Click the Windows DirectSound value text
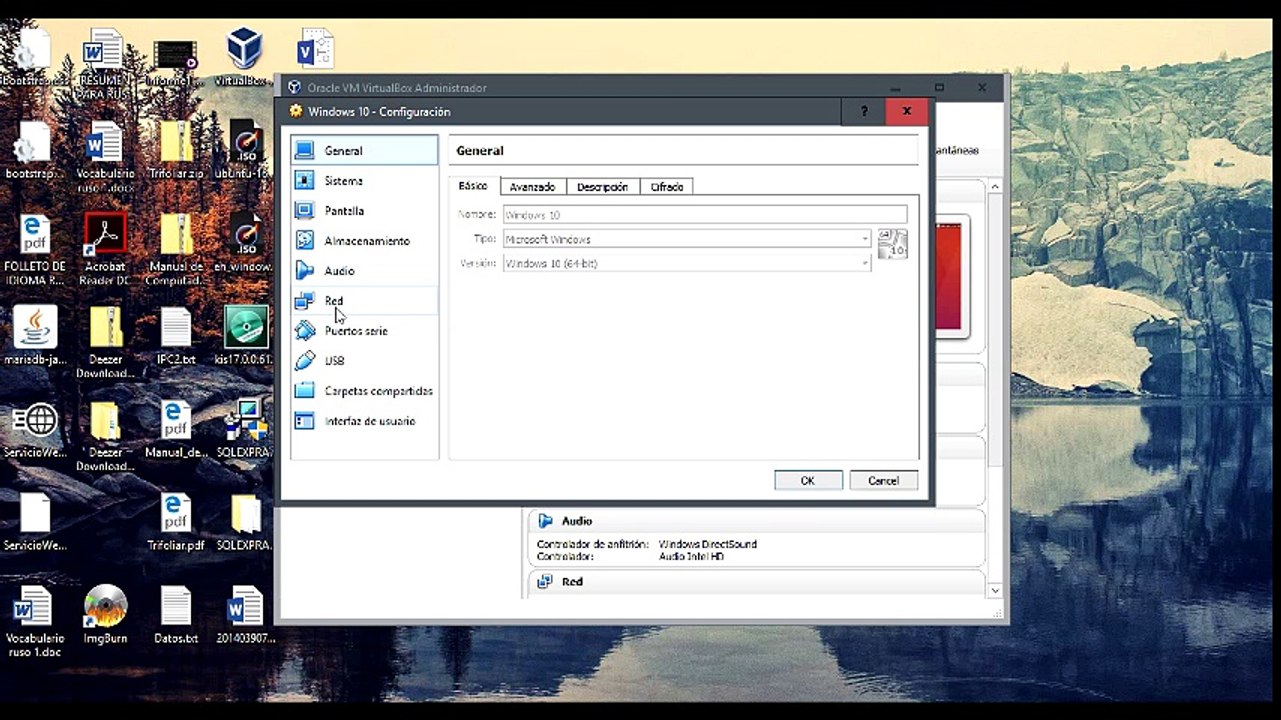The image size is (1281, 720). click(708, 544)
